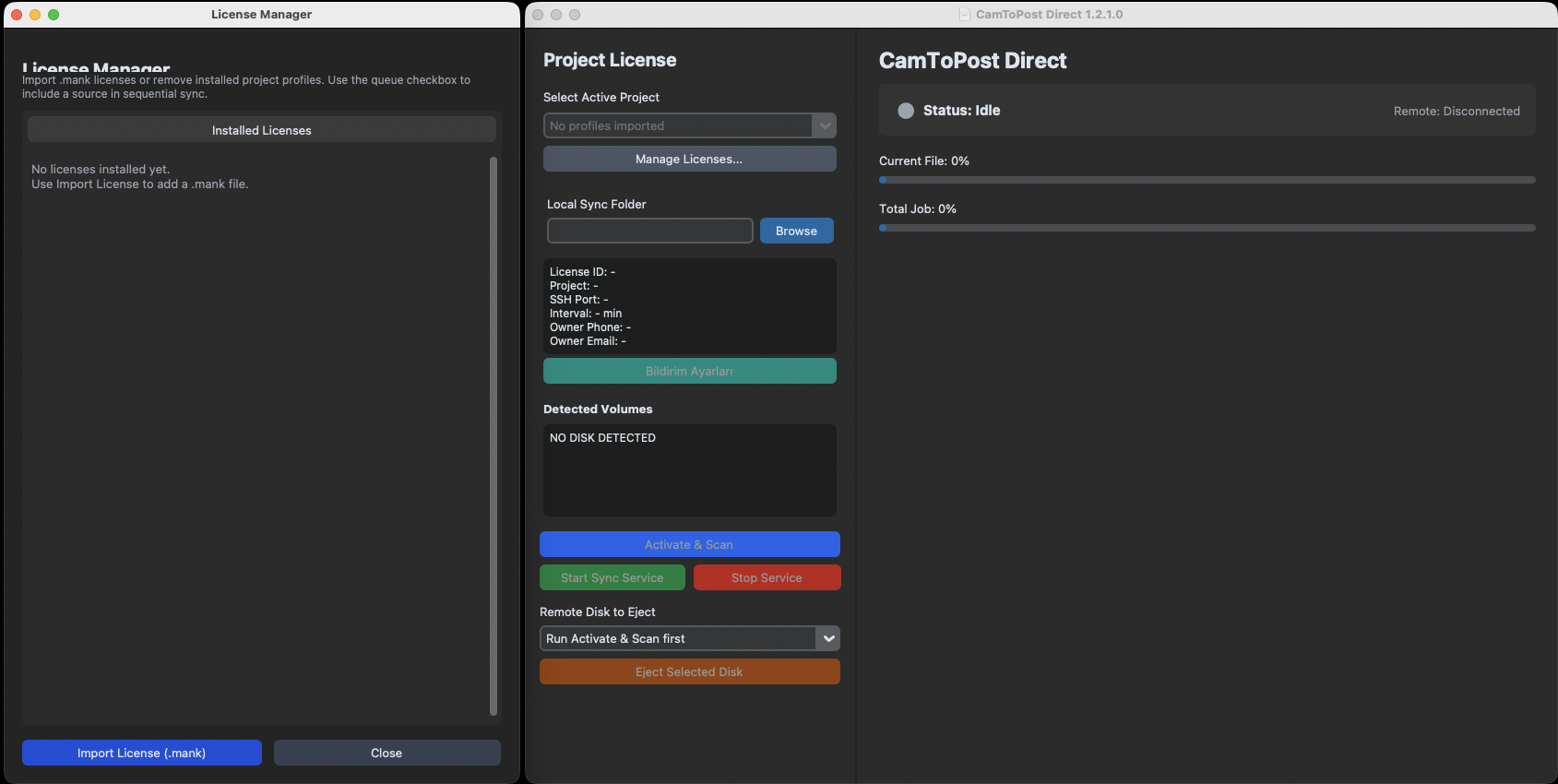Minimize License Manager using the yellow button
Screen dimensions: 1558x784
(35, 15)
